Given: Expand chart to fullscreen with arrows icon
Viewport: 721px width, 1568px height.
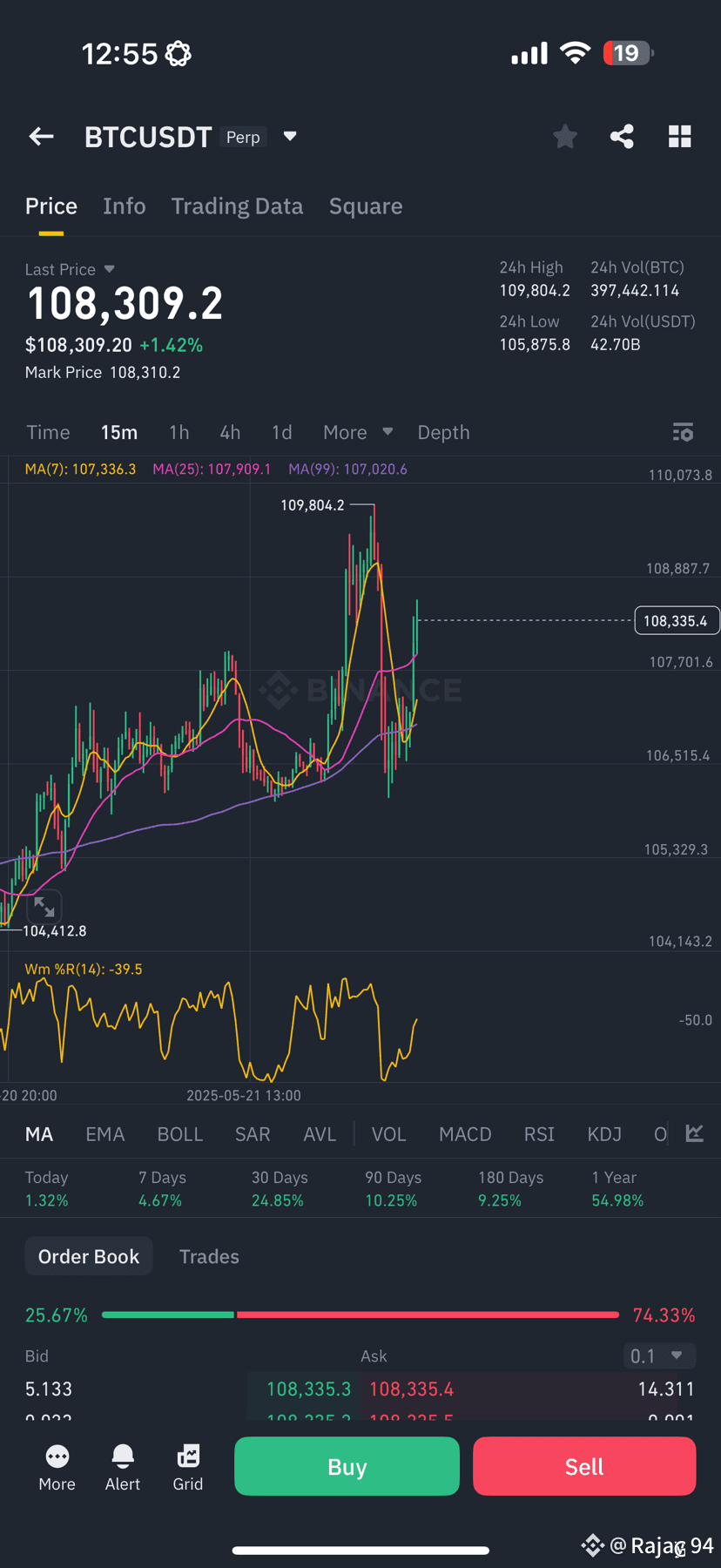Looking at the screenshot, I should coord(44,907).
